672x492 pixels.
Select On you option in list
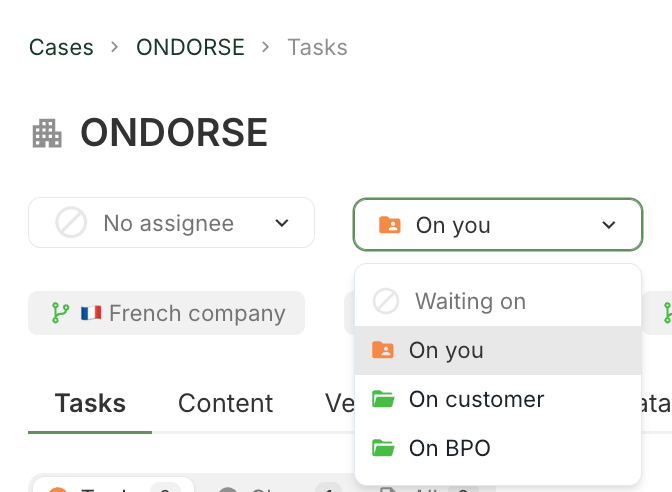[x=446, y=350]
